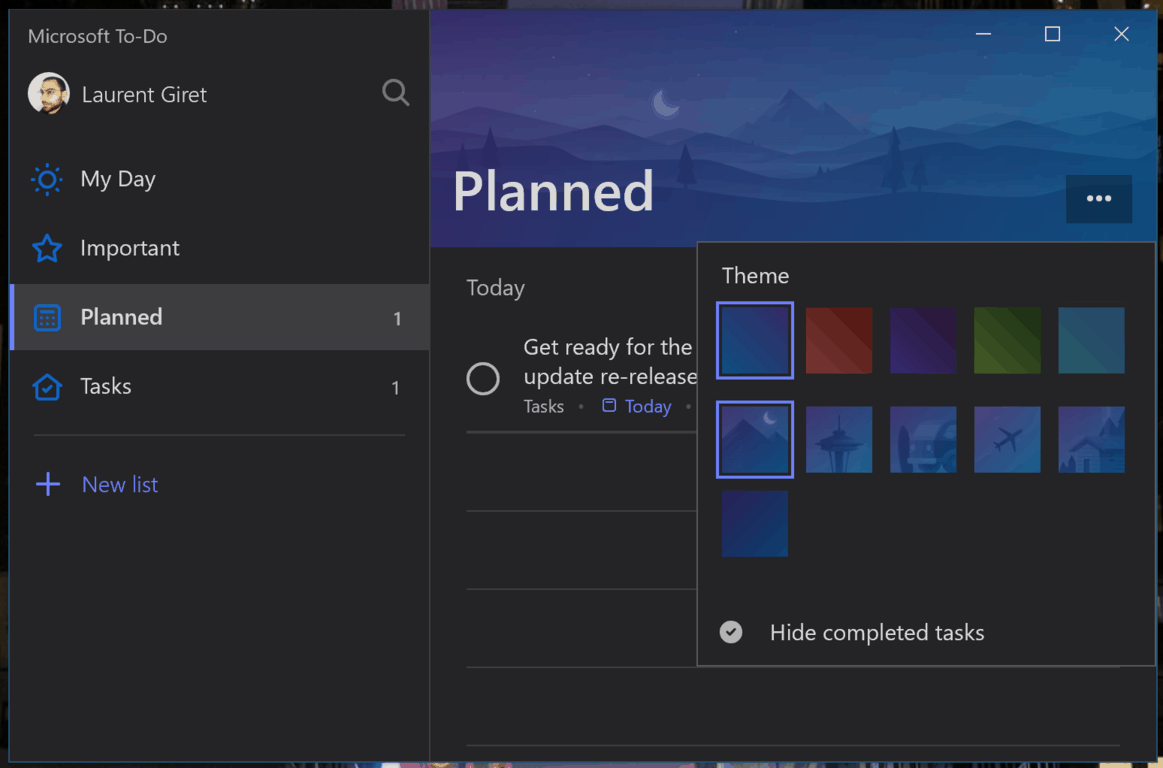
Task: Click the 'Get ready for the' task title
Action: coord(610,361)
